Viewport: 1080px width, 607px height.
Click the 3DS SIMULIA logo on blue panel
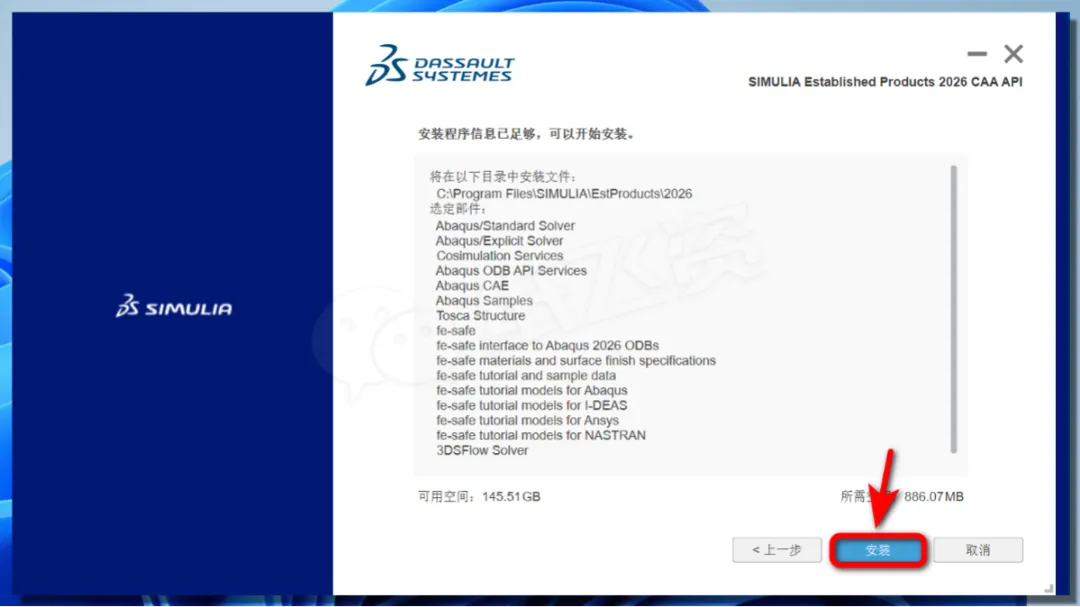[174, 306]
